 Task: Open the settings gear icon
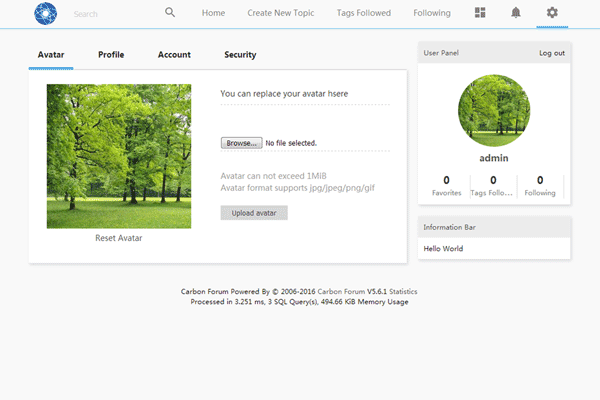[x=552, y=13]
